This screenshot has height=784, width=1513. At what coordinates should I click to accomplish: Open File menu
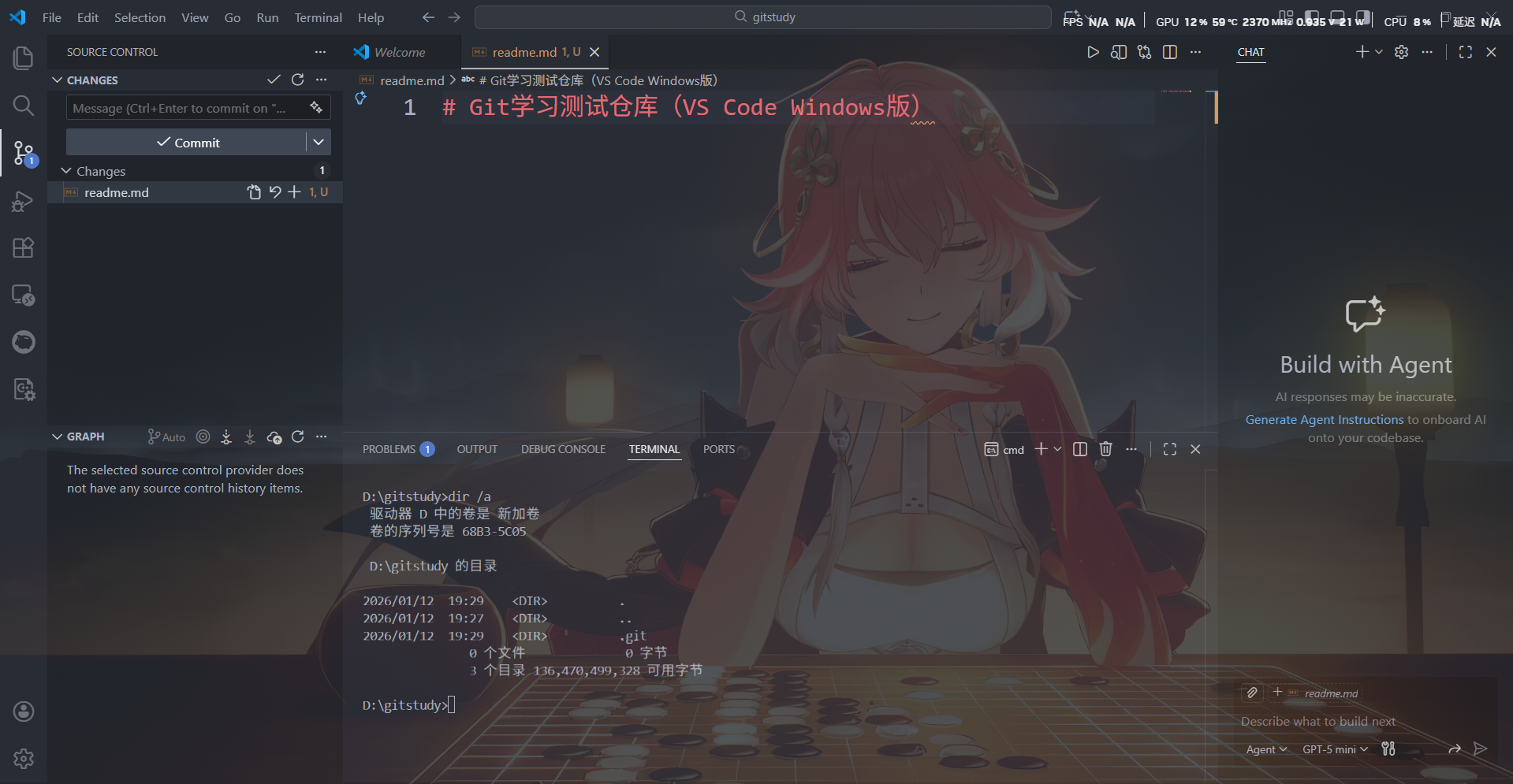click(x=52, y=17)
